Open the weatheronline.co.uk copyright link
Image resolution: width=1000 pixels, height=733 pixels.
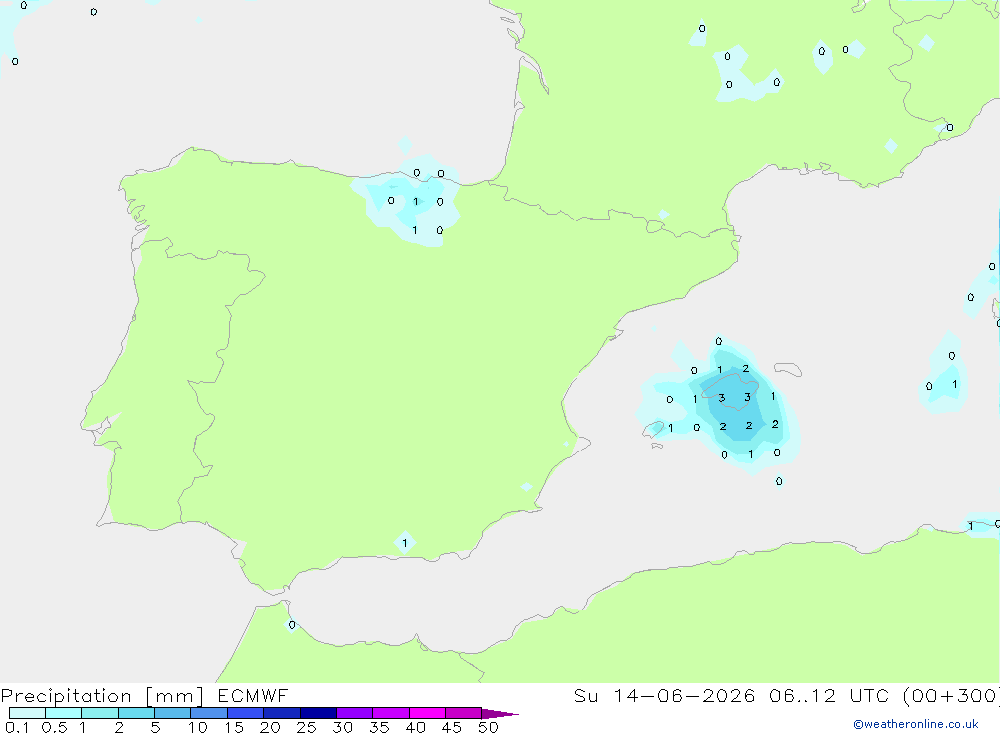pos(916,724)
